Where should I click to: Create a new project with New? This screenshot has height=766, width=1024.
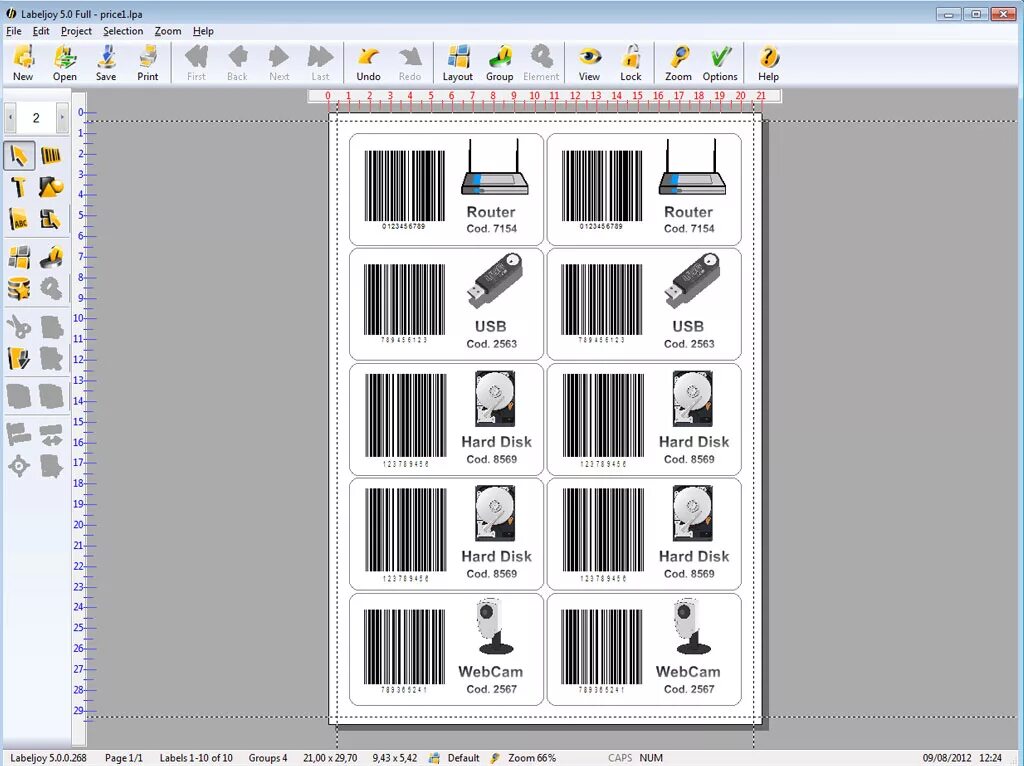23,63
